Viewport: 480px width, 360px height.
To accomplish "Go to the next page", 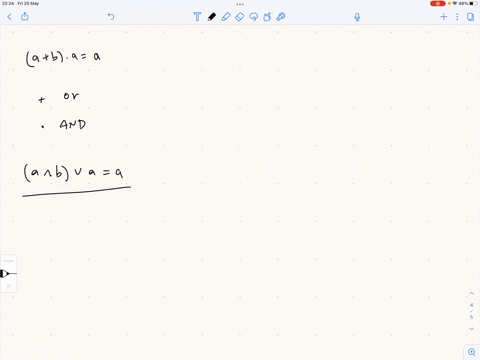I will (471, 329).
